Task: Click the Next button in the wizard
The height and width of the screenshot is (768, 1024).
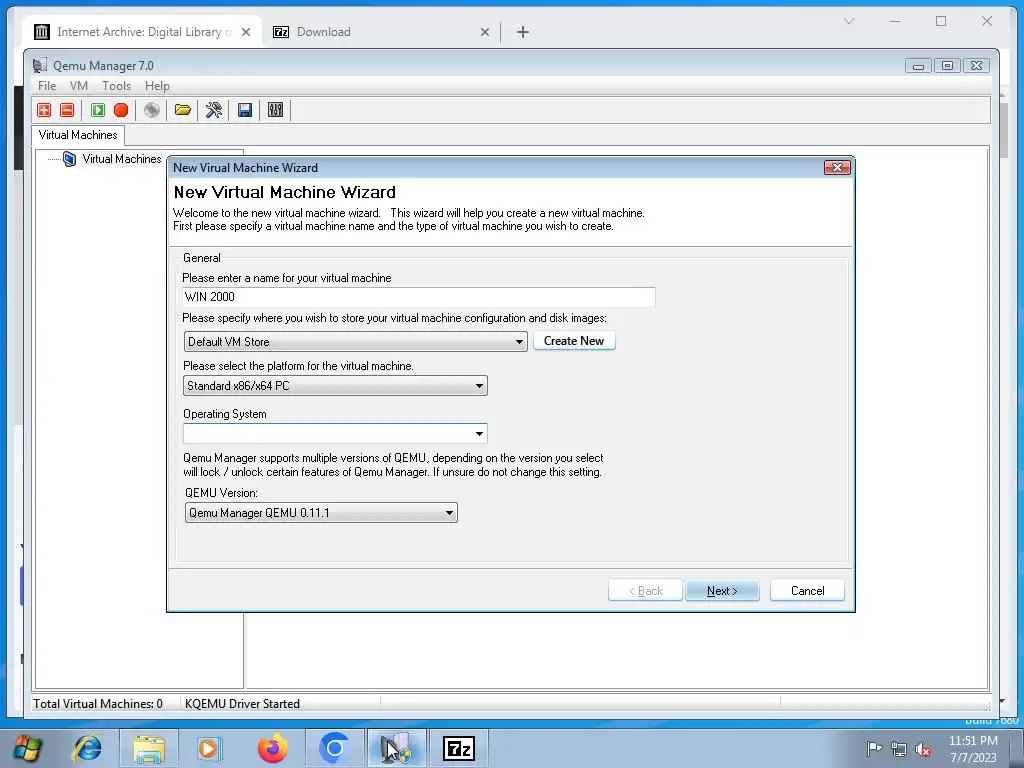Action: (x=722, y=590)
